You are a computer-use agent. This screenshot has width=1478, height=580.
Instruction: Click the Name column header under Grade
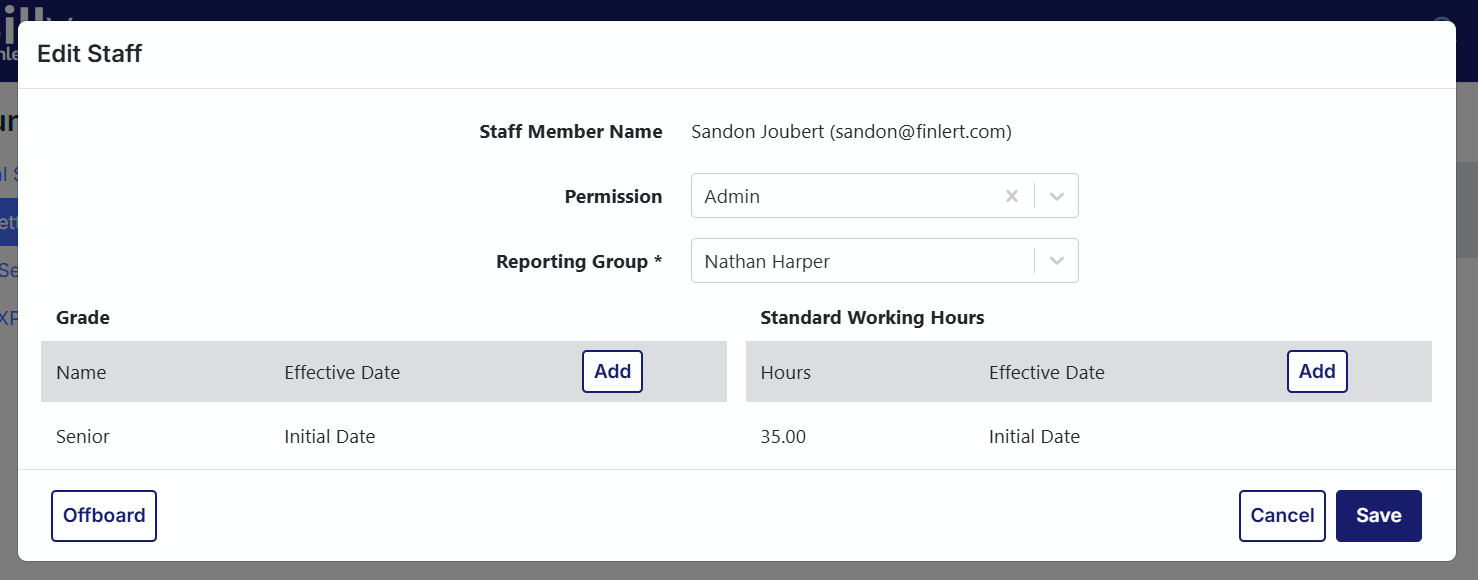[81, 373]
